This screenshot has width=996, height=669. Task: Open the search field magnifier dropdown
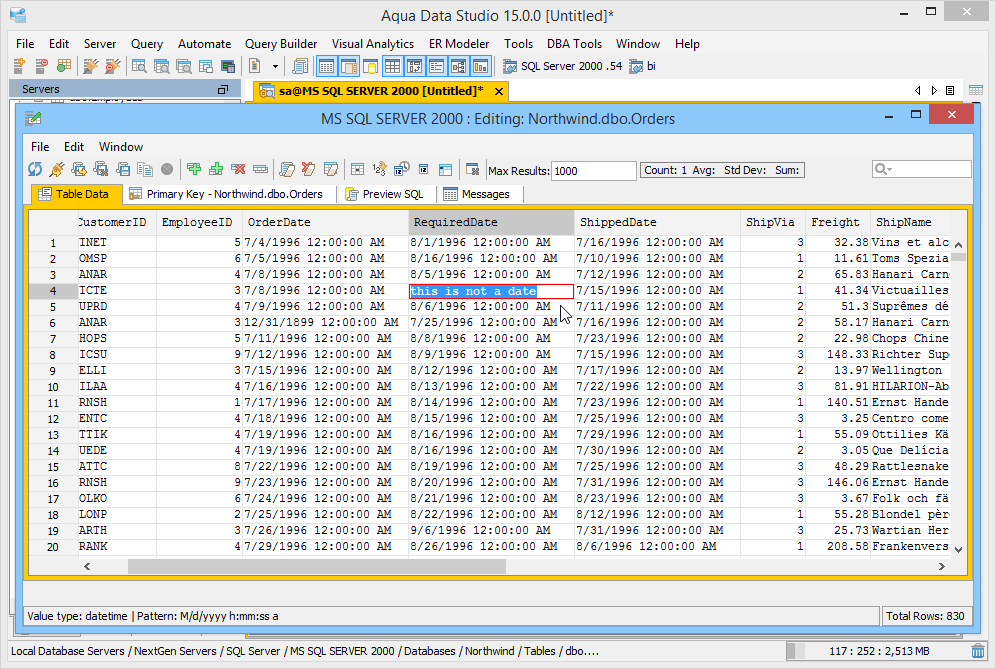coord(884,169)
